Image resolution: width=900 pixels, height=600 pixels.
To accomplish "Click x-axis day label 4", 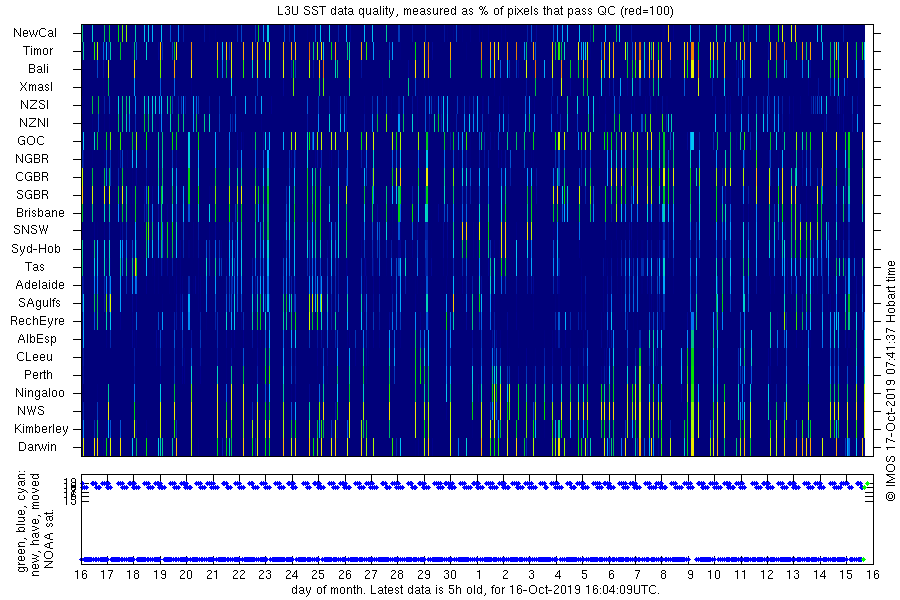I will [x=558, y=575].
